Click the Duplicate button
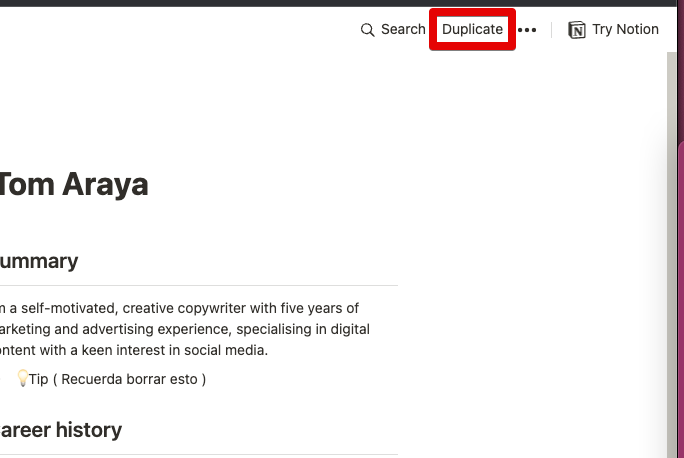Viewport: 684px width, 458px height. (472, 29)
